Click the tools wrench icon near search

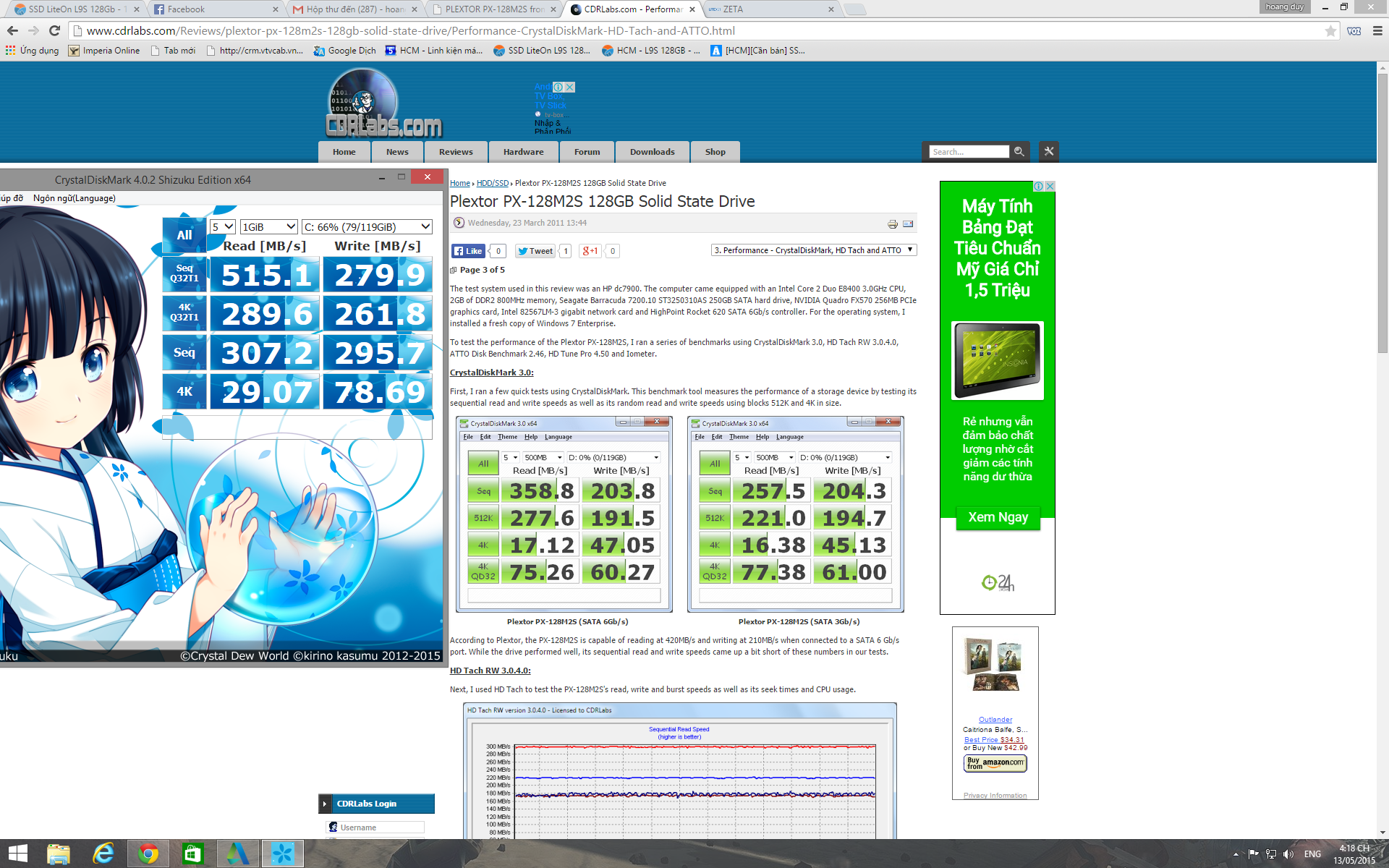[x=1048, y=151]
